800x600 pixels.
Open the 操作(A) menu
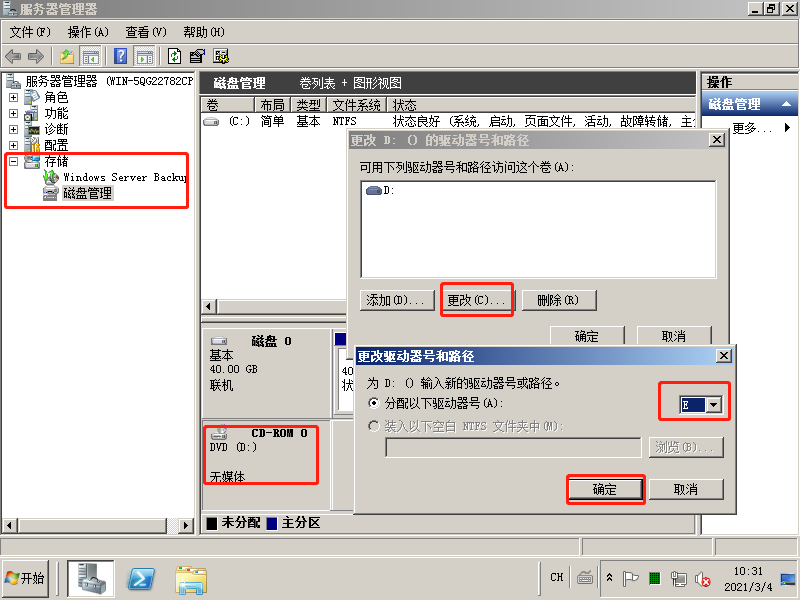[x=88, y=32]
